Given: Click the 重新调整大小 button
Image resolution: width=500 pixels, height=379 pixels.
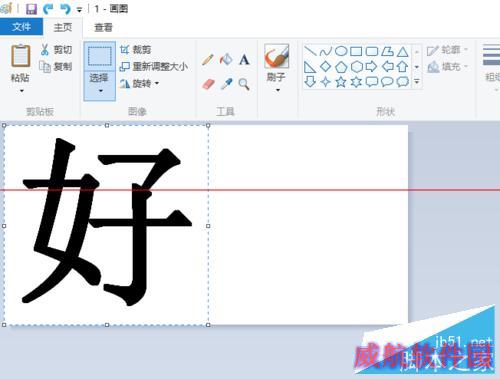Looking at the screenshot, I should (154, 66).
